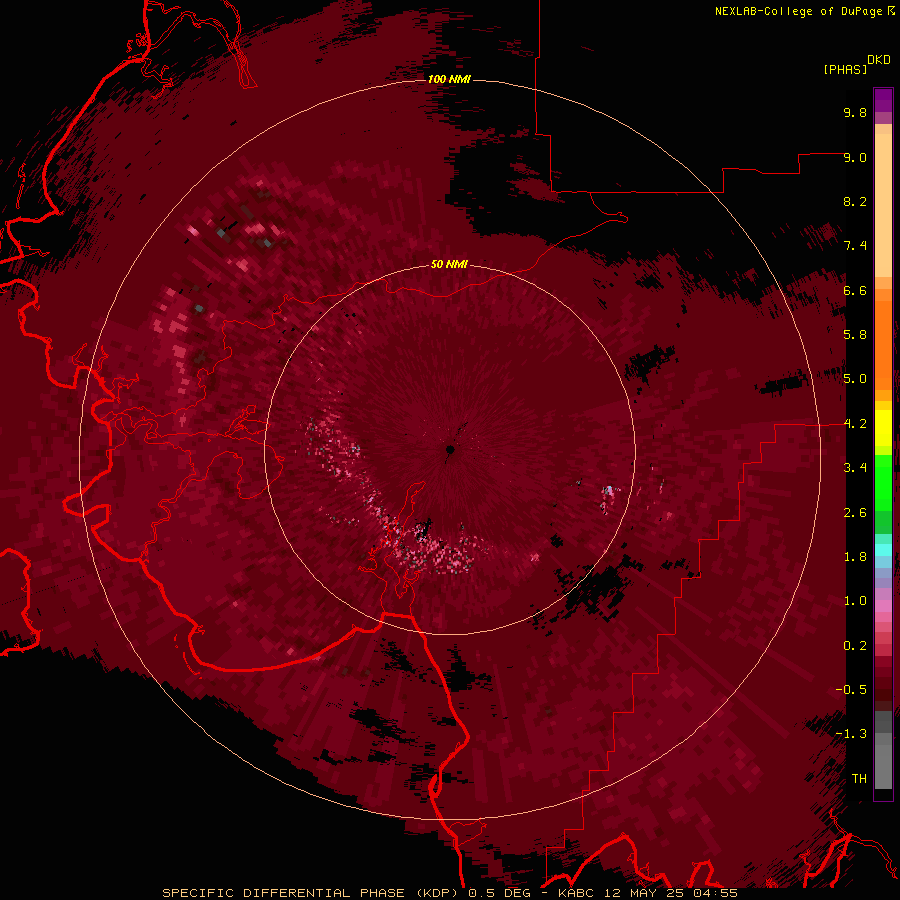Select the 3.4 legend value
Screen dimensions: 900x900
[x=855, y=468]
